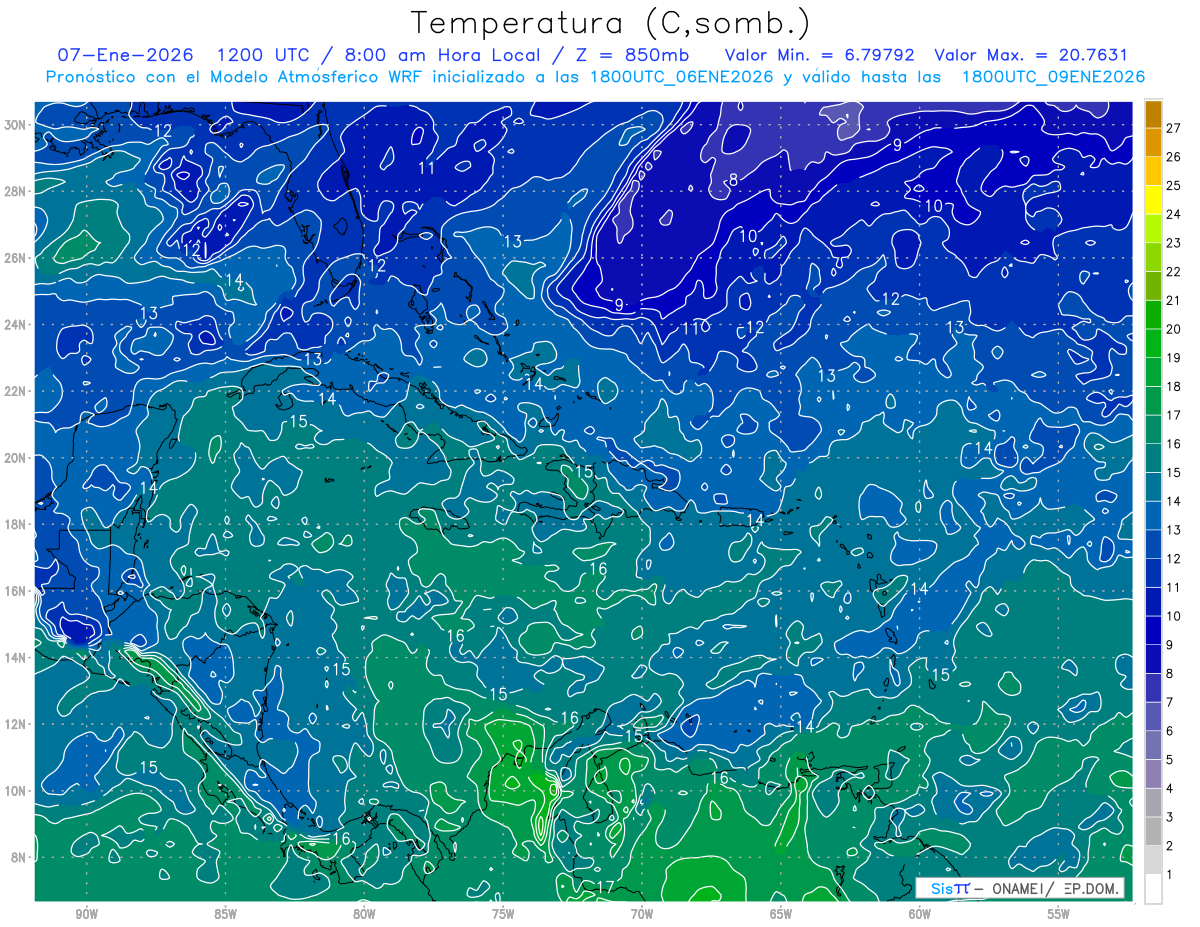Image resolution: width=1200 pixels, height=927 pixels.
Task: Click the '22N' latitude axis label
Action: 16,391
